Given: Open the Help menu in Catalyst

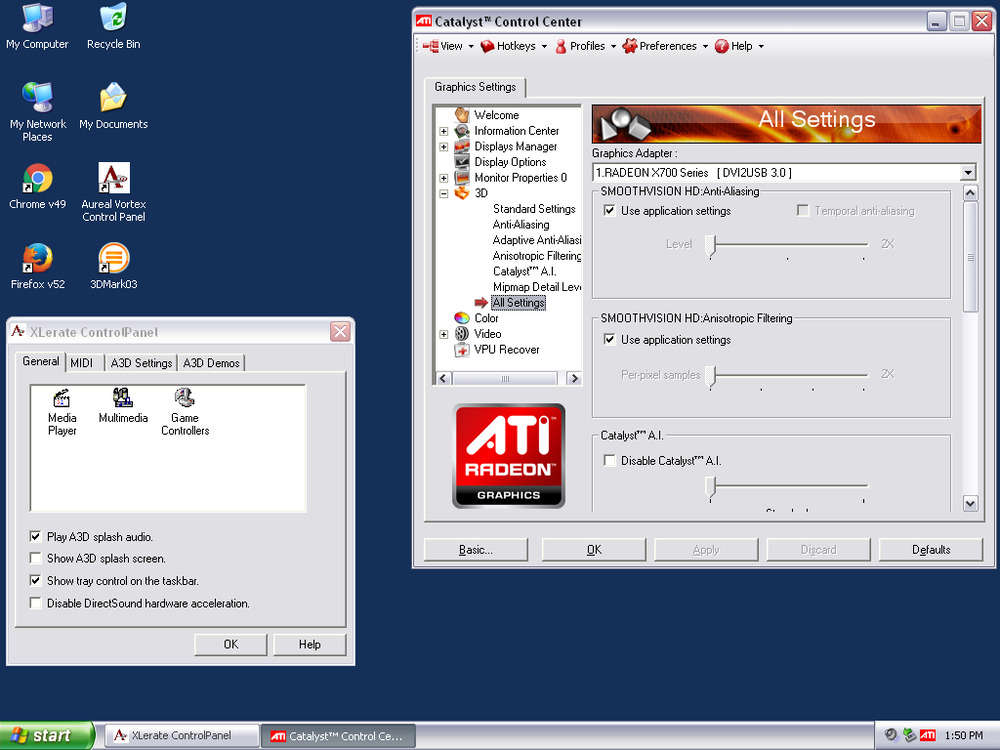Looking at the screenshot, I should click(739, 46).
